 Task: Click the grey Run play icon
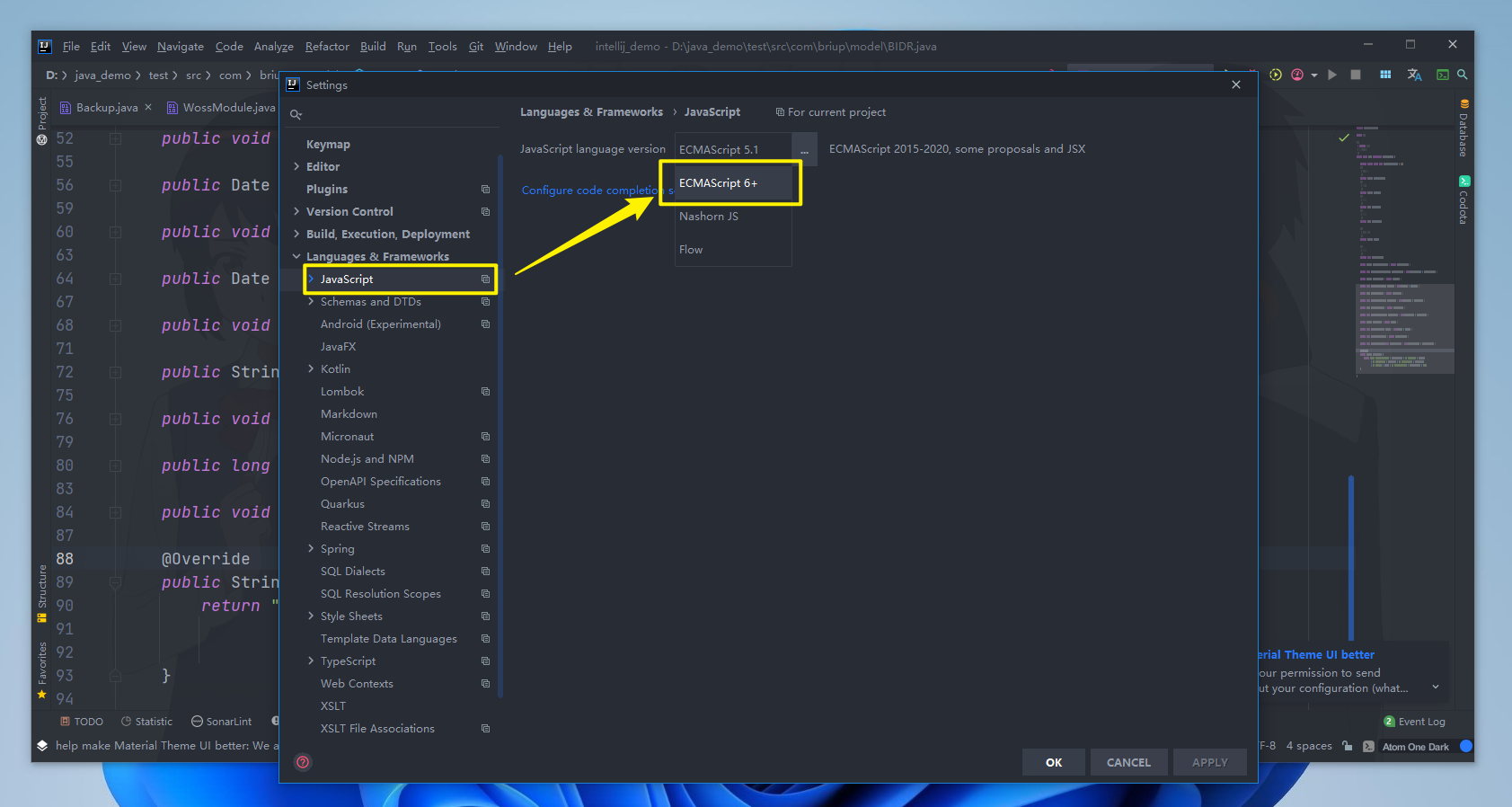click(1332, 75)
